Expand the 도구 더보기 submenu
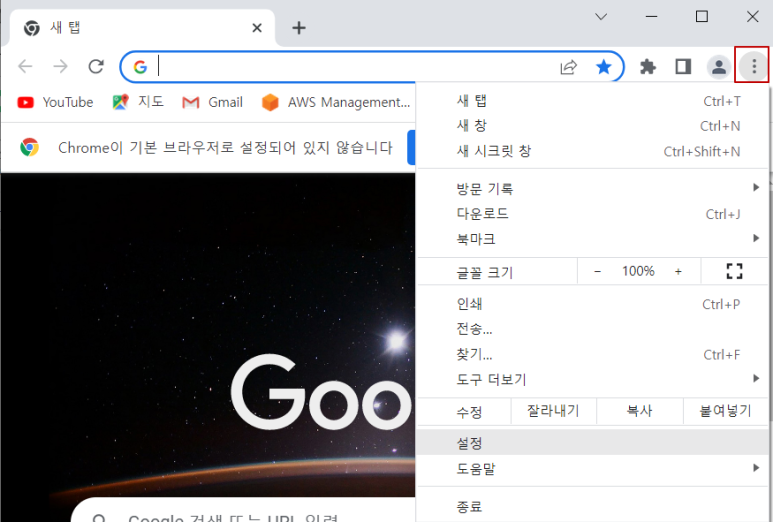Image resolution: width=773 pixels, height=522 pixels. pyautogui.click(x=593, y=380)
